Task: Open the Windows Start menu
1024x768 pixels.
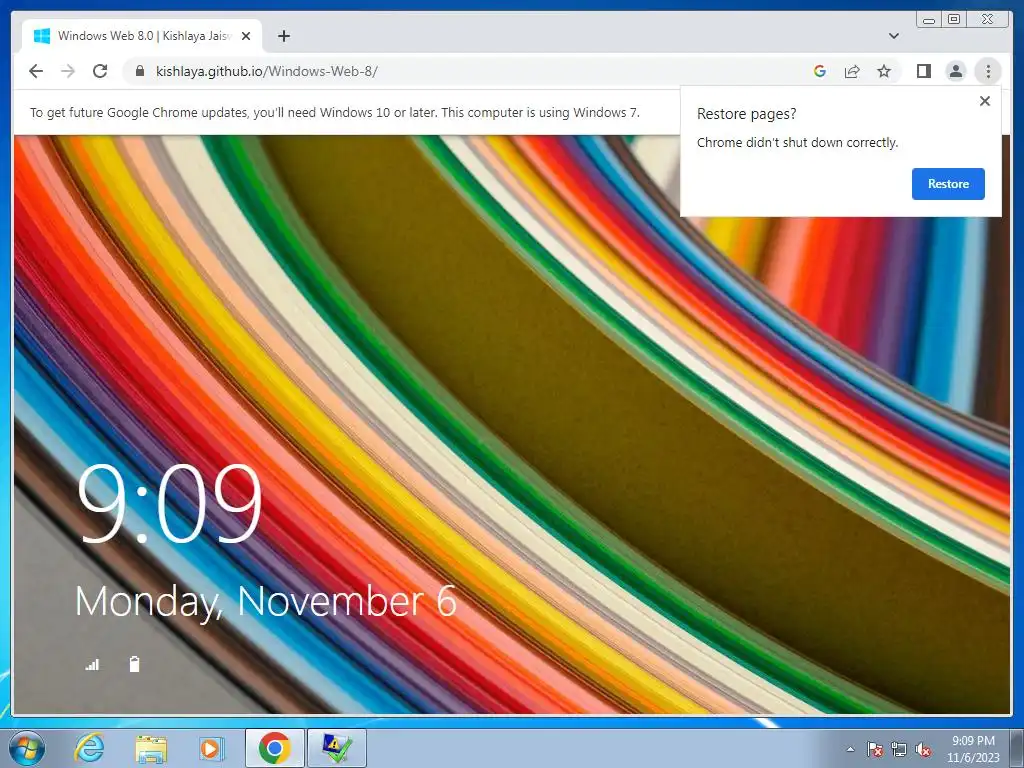Action: [x=27, y=748]
